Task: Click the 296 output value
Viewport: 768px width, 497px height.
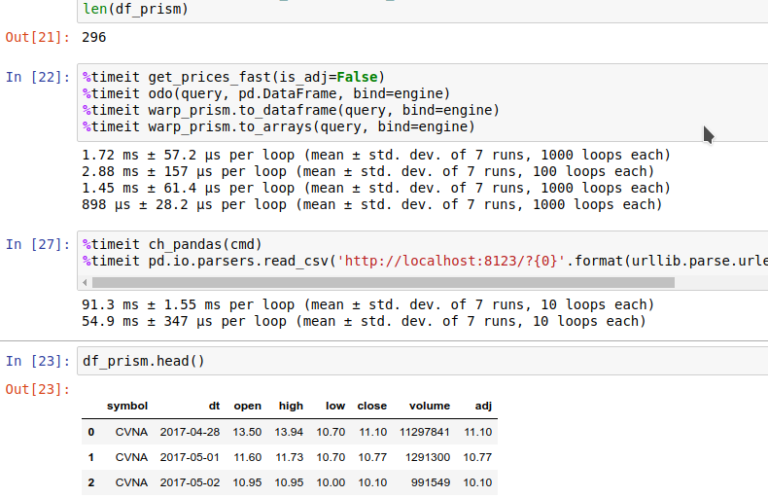Action: click(94, 37)
